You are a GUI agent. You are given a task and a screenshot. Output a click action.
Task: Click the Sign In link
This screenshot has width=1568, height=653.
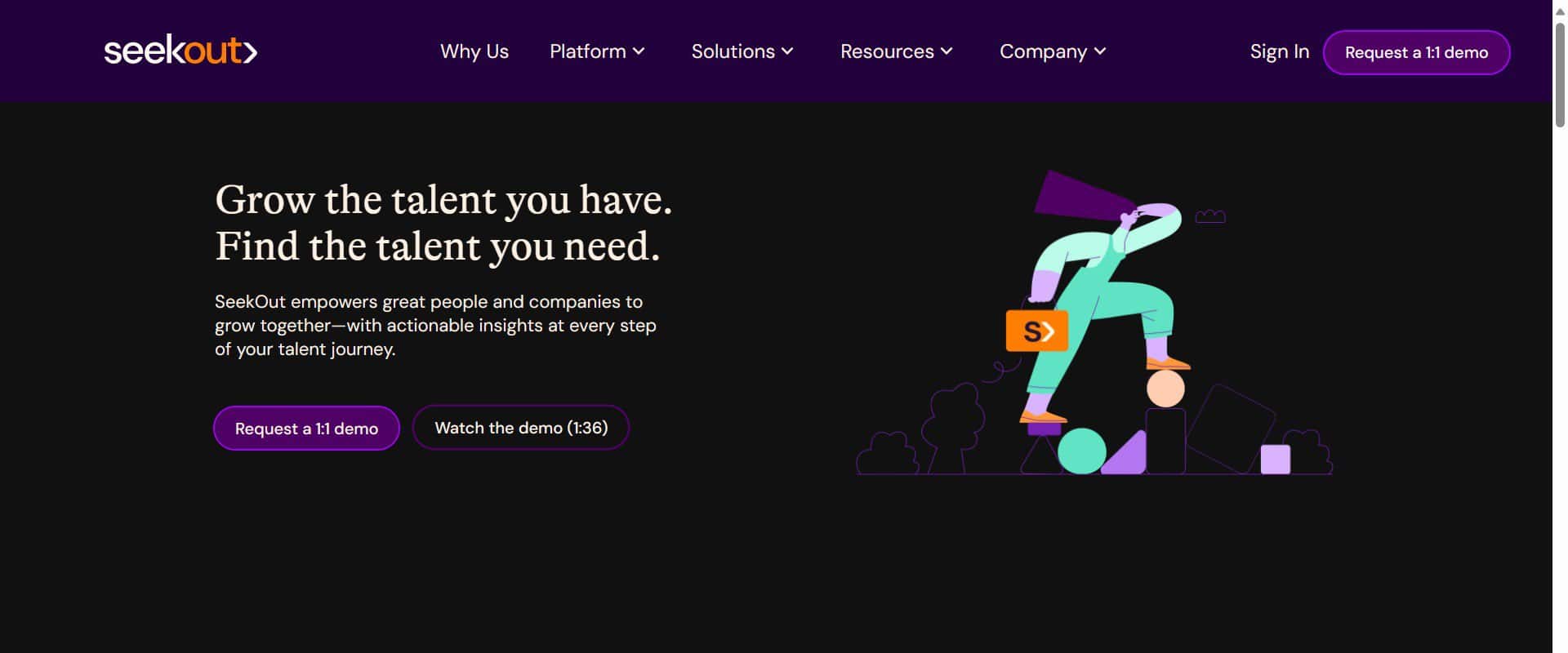1279,51
